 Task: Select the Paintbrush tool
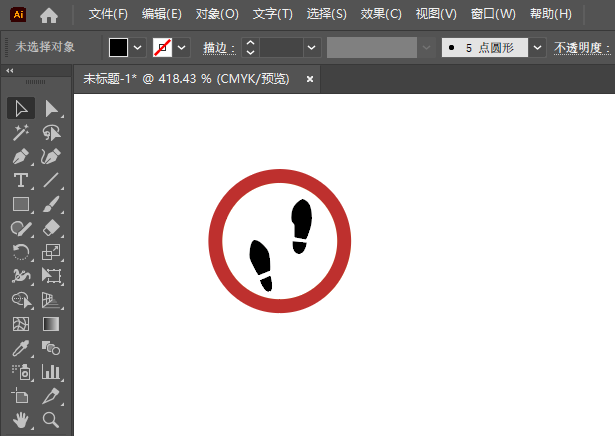pos(51,204)
